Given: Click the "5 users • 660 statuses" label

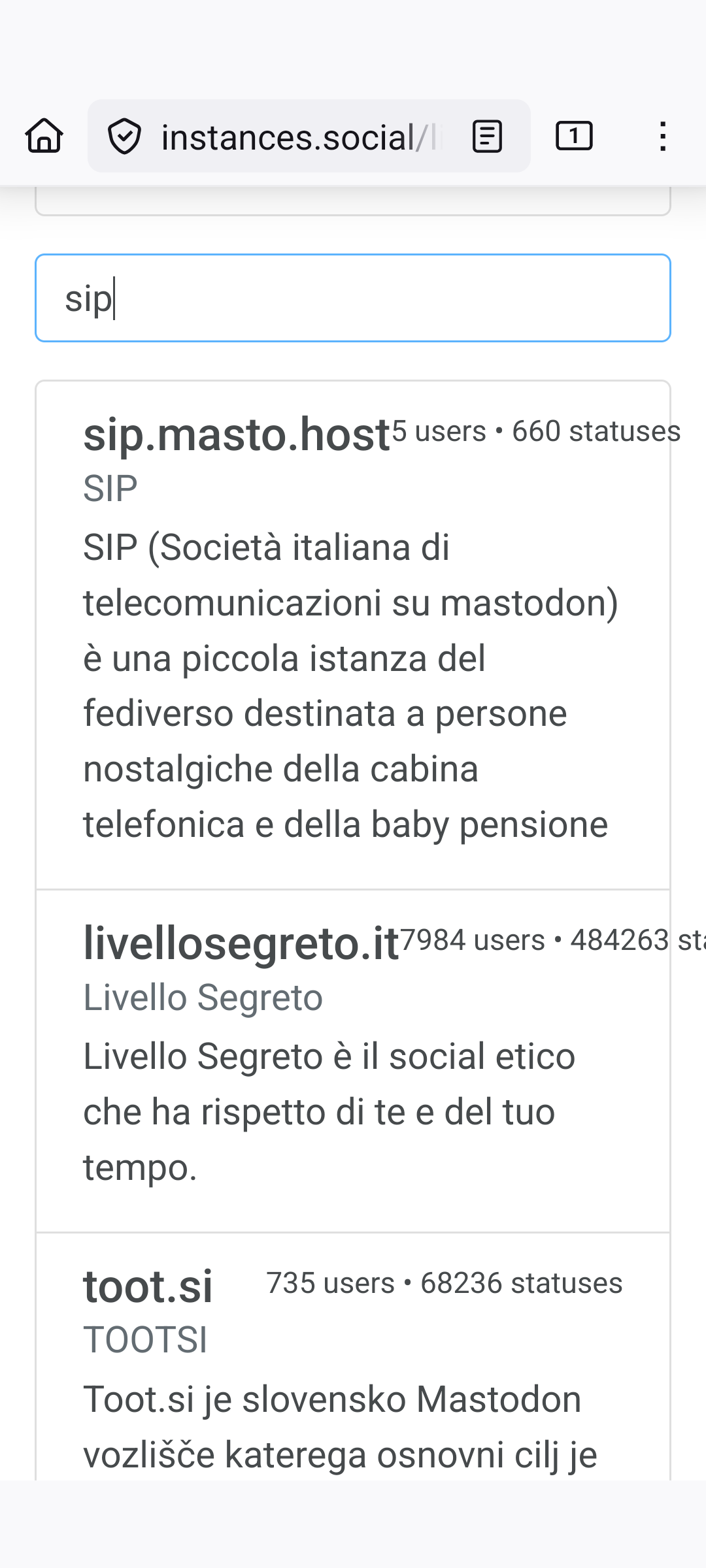Looking at the screenshot, I should click(x=536, y=431).
